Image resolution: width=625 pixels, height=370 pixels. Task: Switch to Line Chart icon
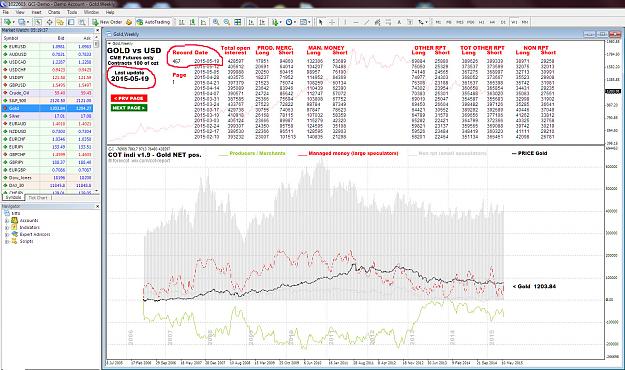pos(203,22)
